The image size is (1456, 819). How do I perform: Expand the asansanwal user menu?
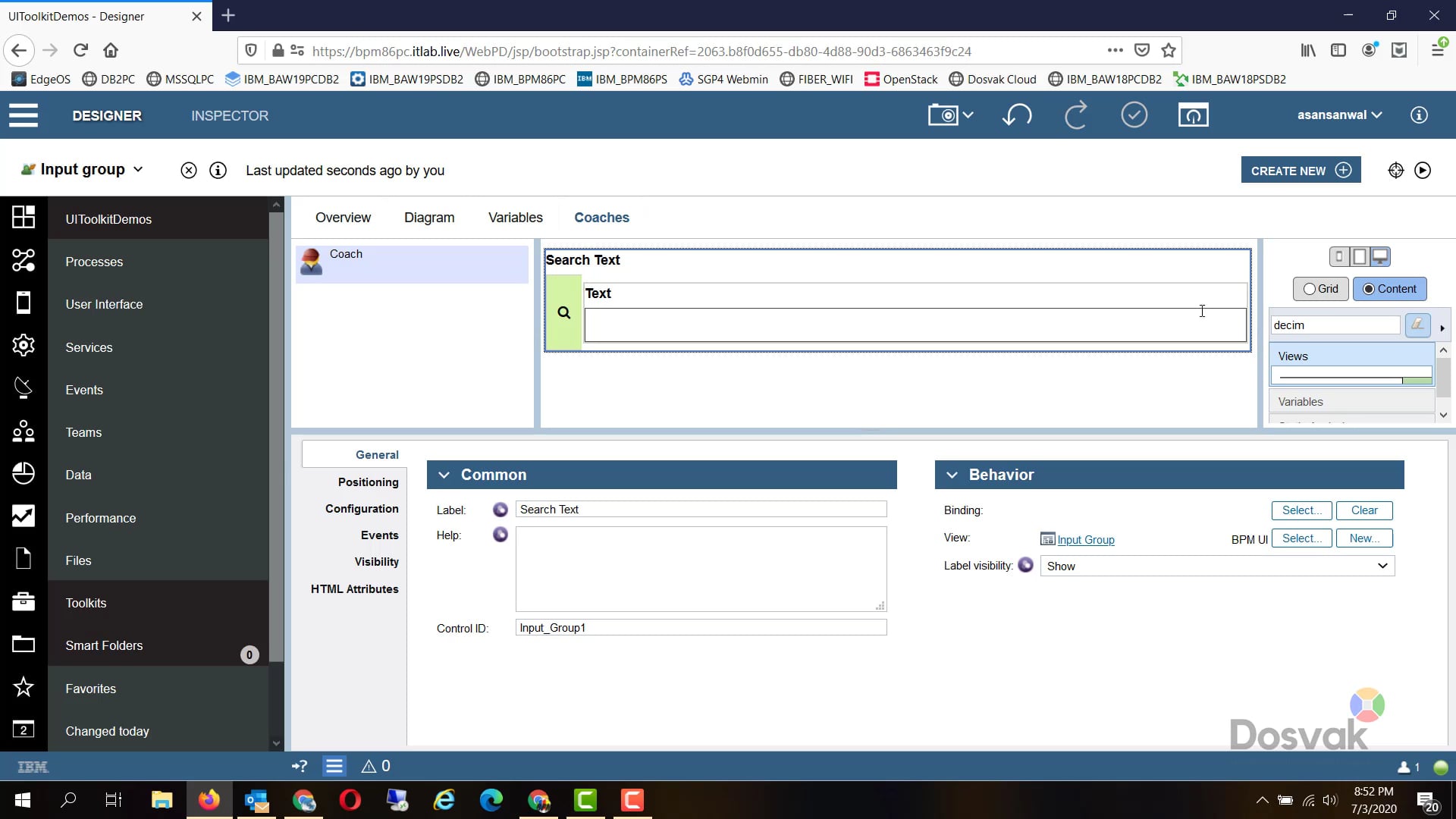pyautogui.click(x=1339, y=115)
